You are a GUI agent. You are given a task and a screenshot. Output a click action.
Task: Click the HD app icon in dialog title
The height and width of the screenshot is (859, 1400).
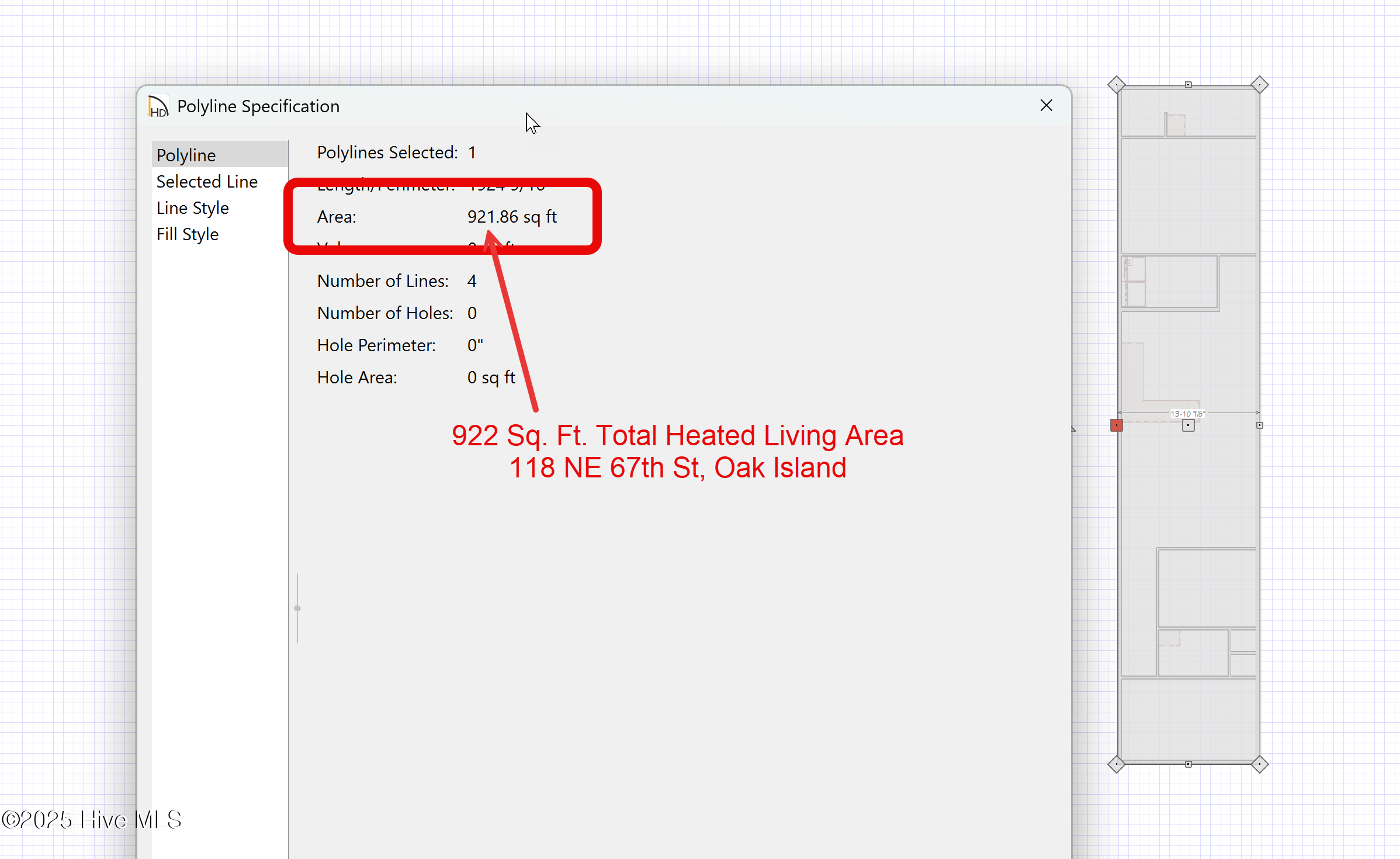158,107
